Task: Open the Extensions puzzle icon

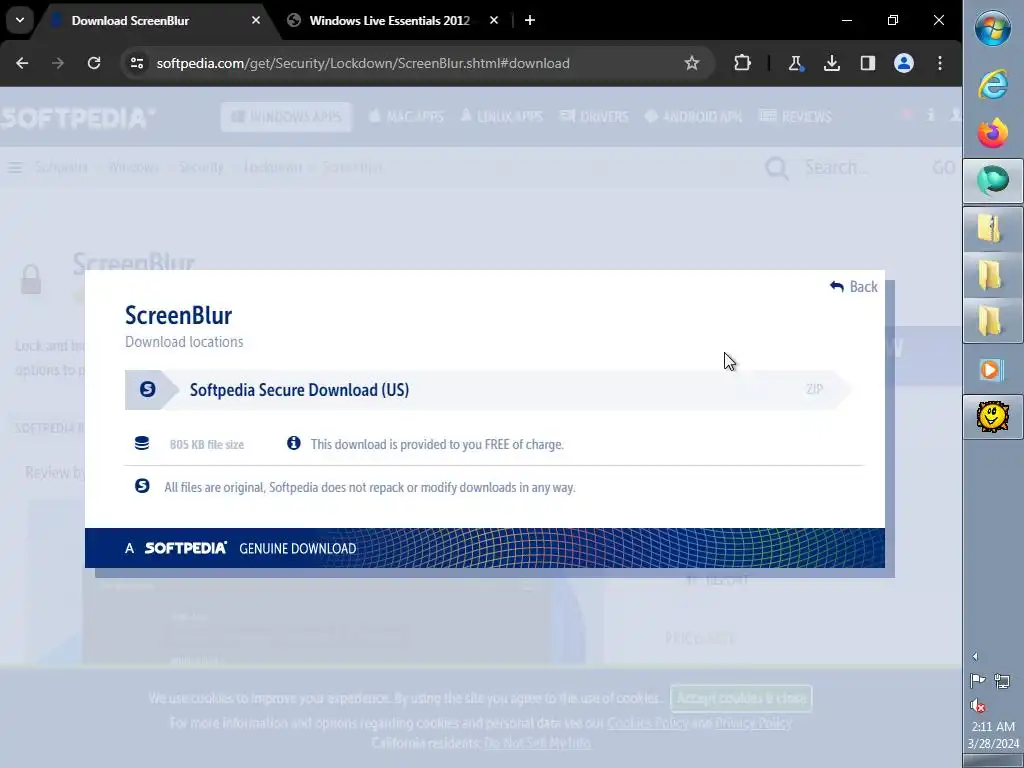Action: 742,63
